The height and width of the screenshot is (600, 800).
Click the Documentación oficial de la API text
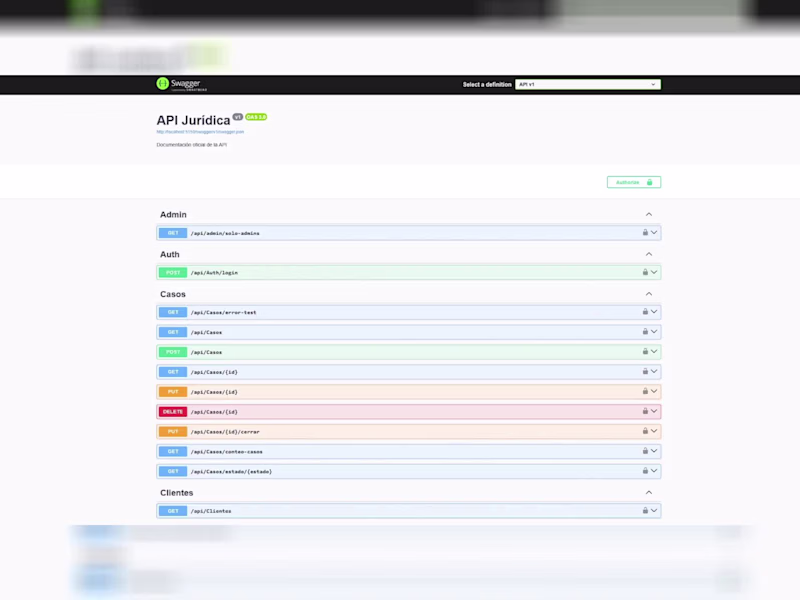tap(192, 145)
